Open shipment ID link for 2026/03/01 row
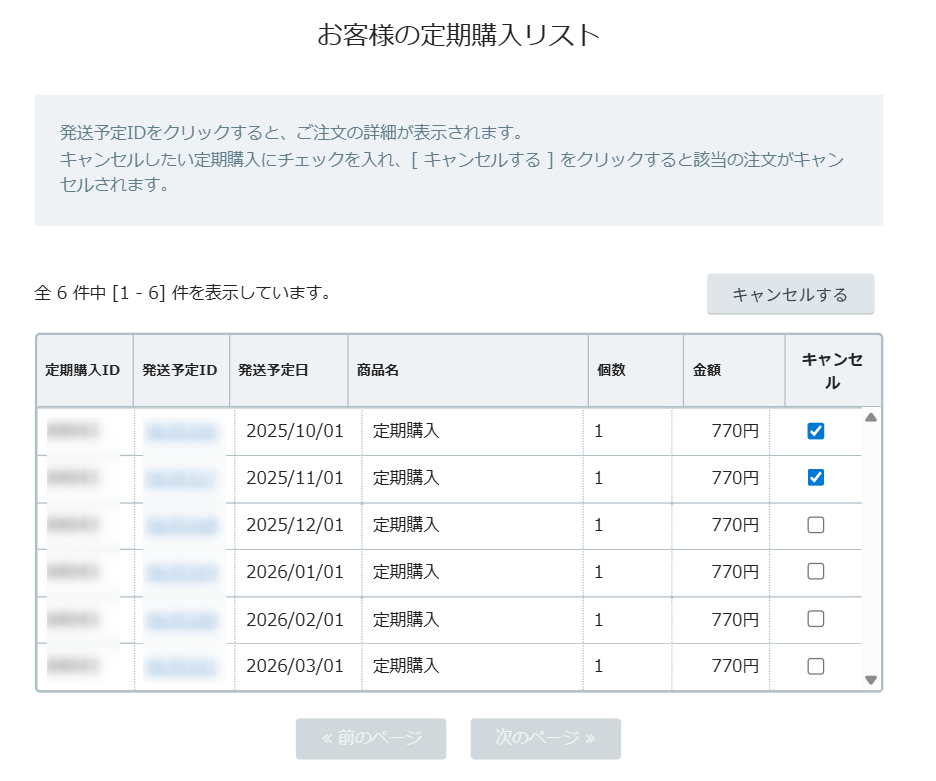936x781 pixels. click(181, 666)
